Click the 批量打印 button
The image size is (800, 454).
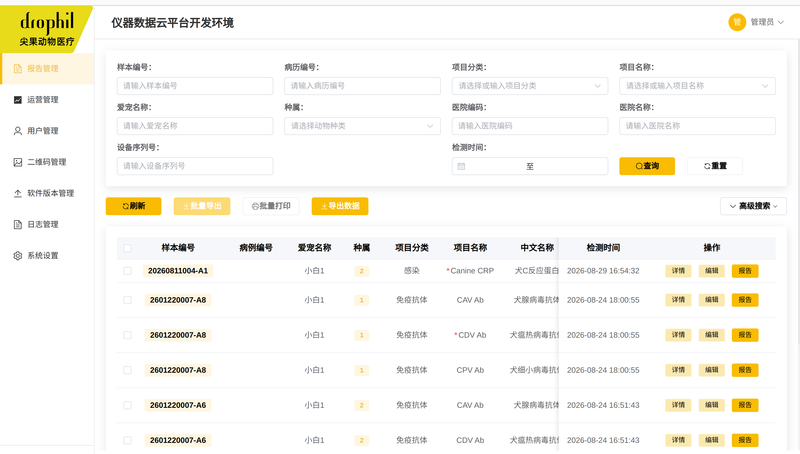[x=271, y=206]
